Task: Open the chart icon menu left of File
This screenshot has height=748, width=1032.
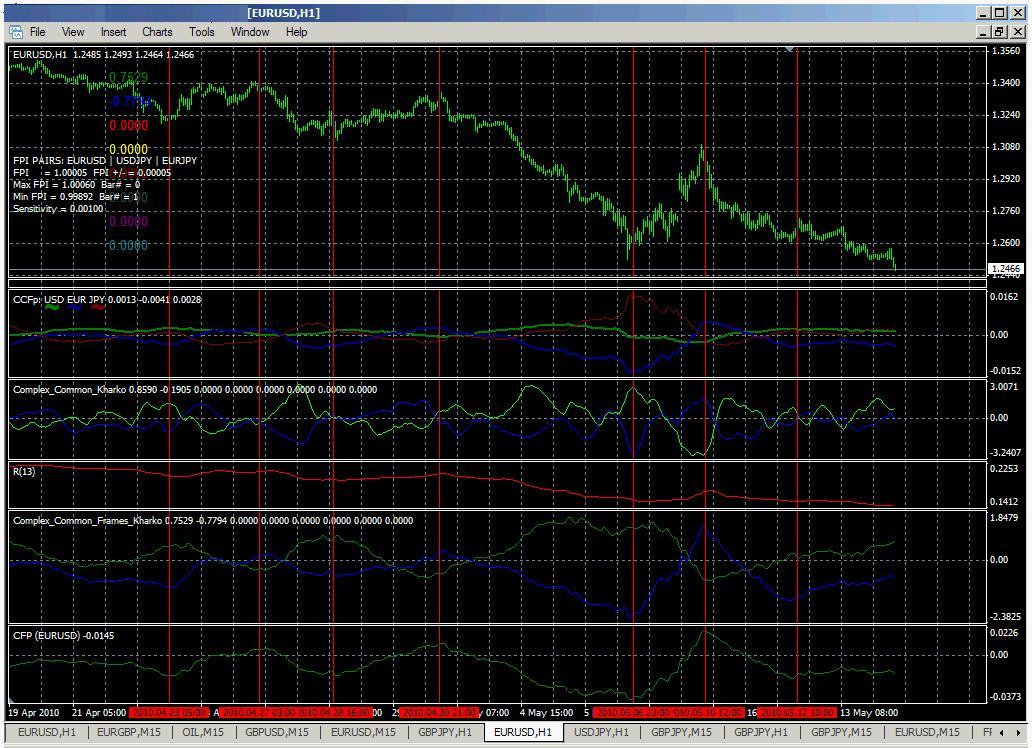Action: pos(16,32)
